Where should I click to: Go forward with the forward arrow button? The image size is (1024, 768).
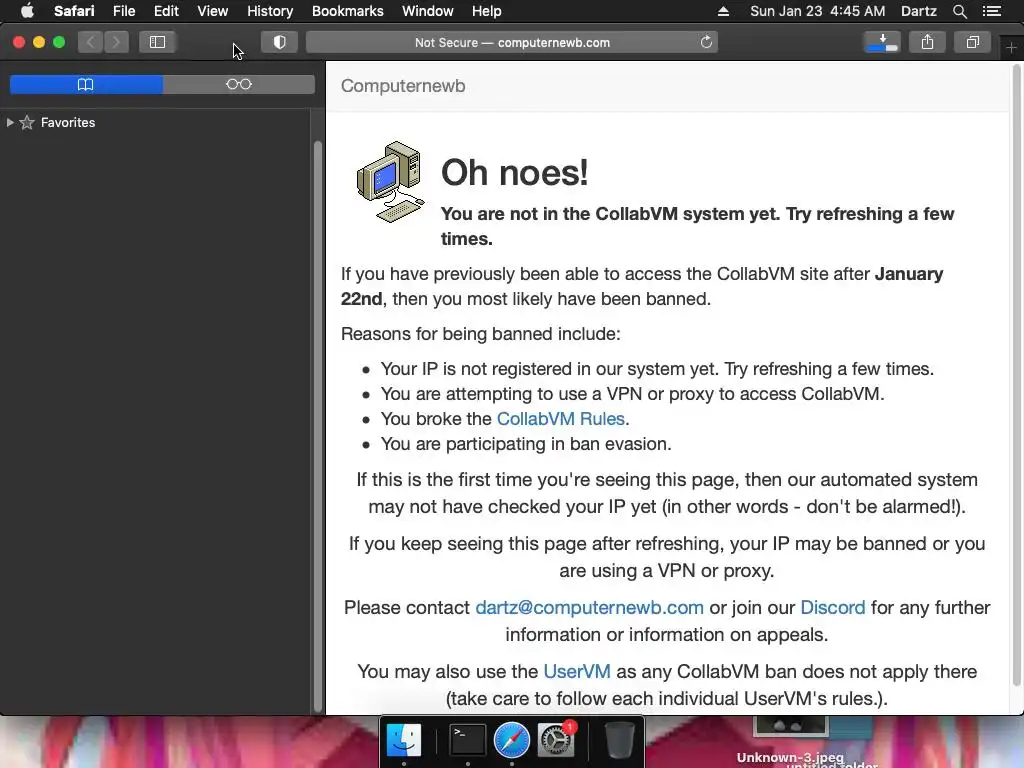[x=116, y=42]
